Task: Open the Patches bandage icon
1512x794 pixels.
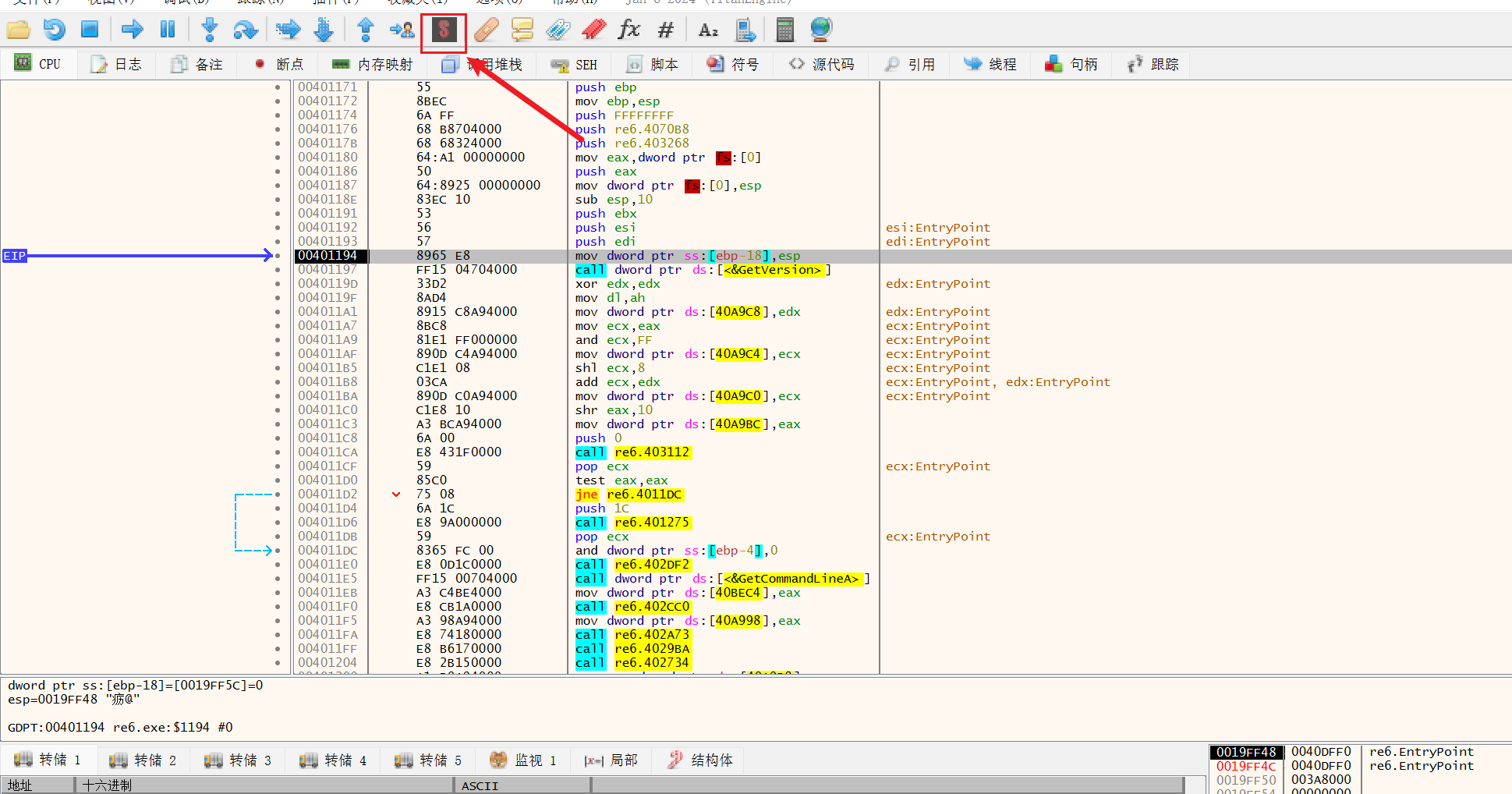Action: tap(487, 30)
